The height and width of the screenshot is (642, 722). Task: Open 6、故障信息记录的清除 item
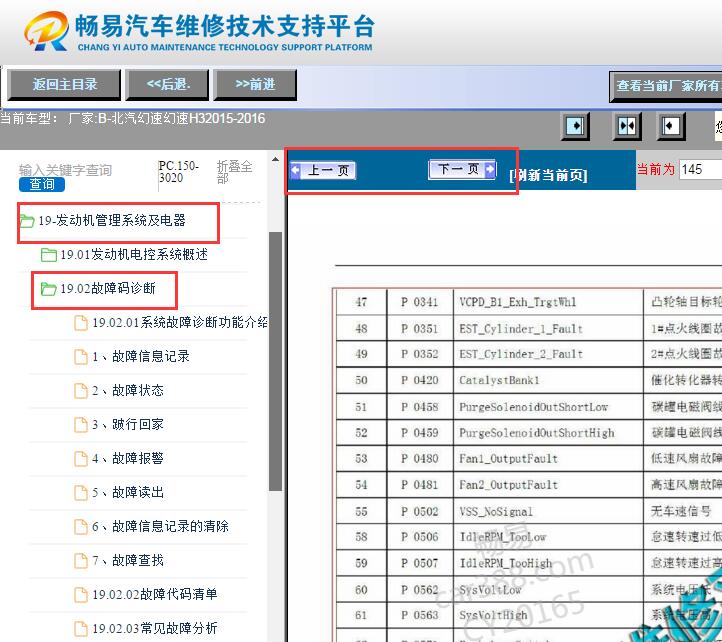160,526
